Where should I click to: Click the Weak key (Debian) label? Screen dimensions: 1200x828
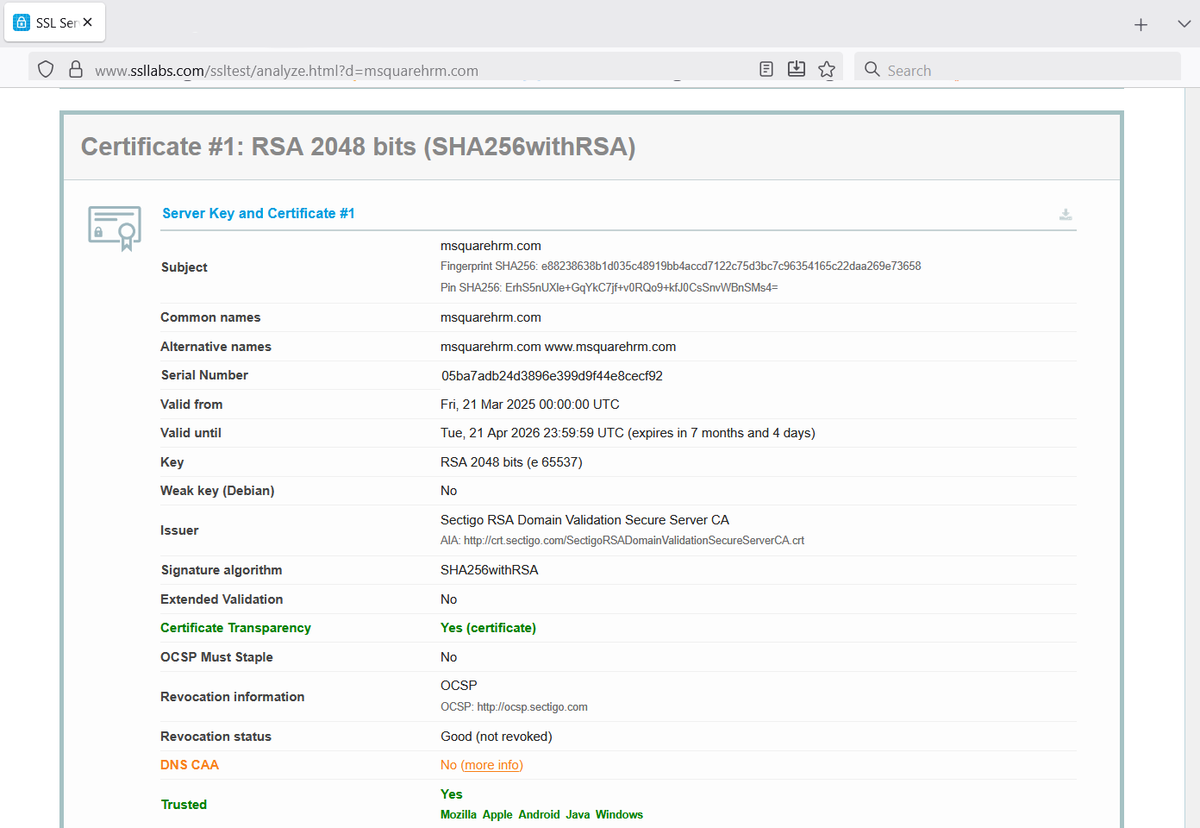tap(217, 491)
